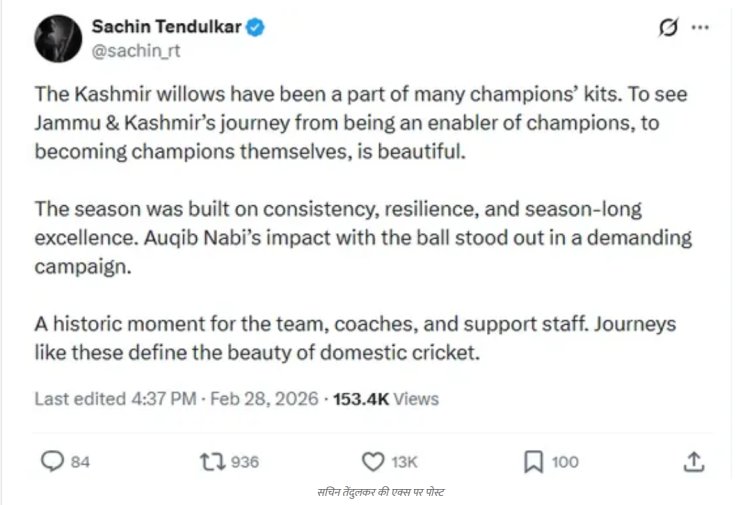750x505 pixels.
Task: Bookmark this post using the bookmark icon
Action: click(x=533, y=461)
